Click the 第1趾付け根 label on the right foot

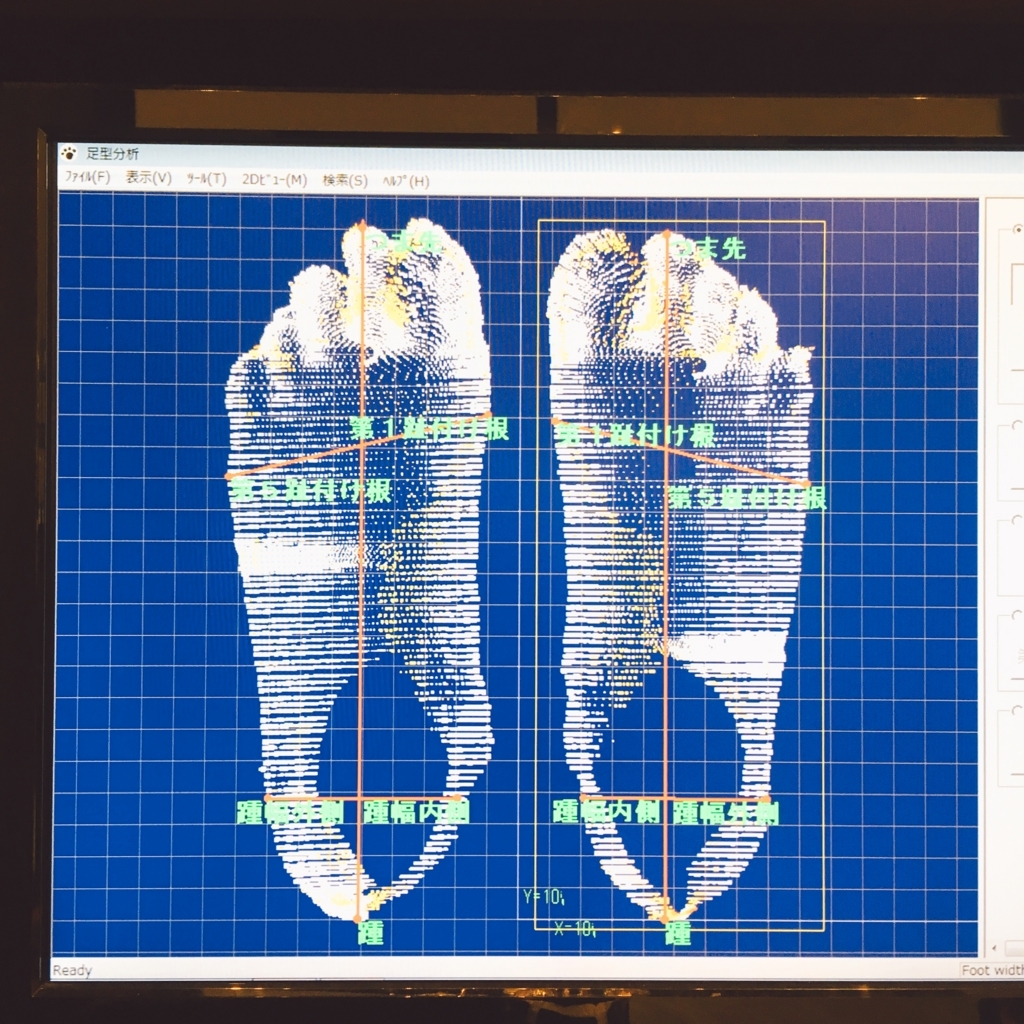coord(635,435)
